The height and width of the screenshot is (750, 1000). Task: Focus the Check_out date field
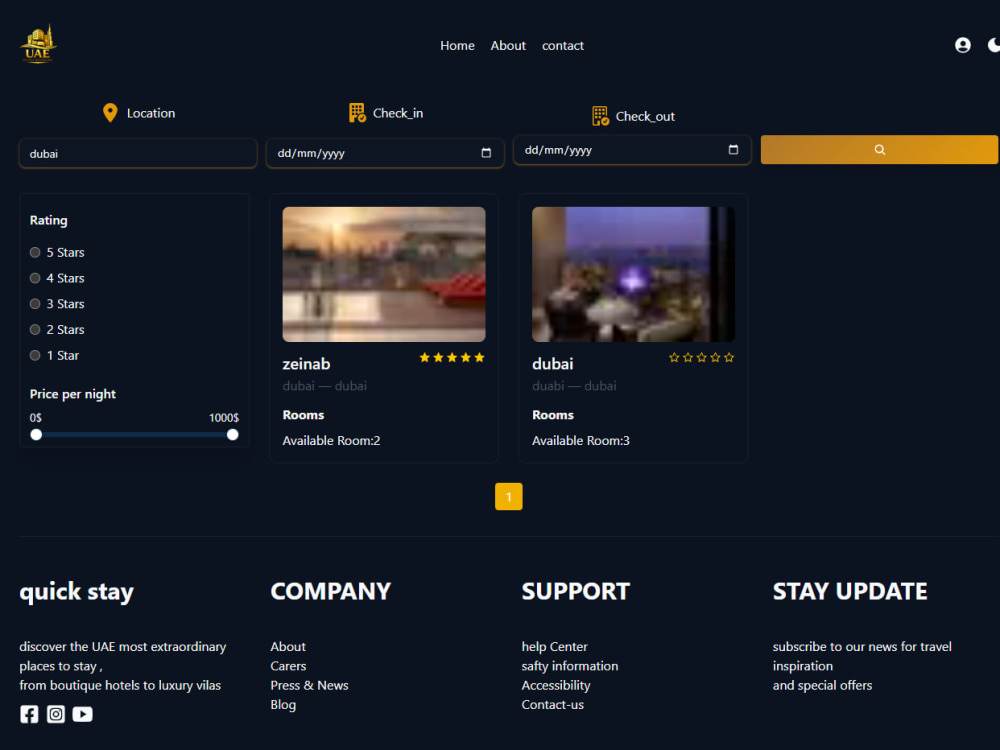tap(632, 150)
